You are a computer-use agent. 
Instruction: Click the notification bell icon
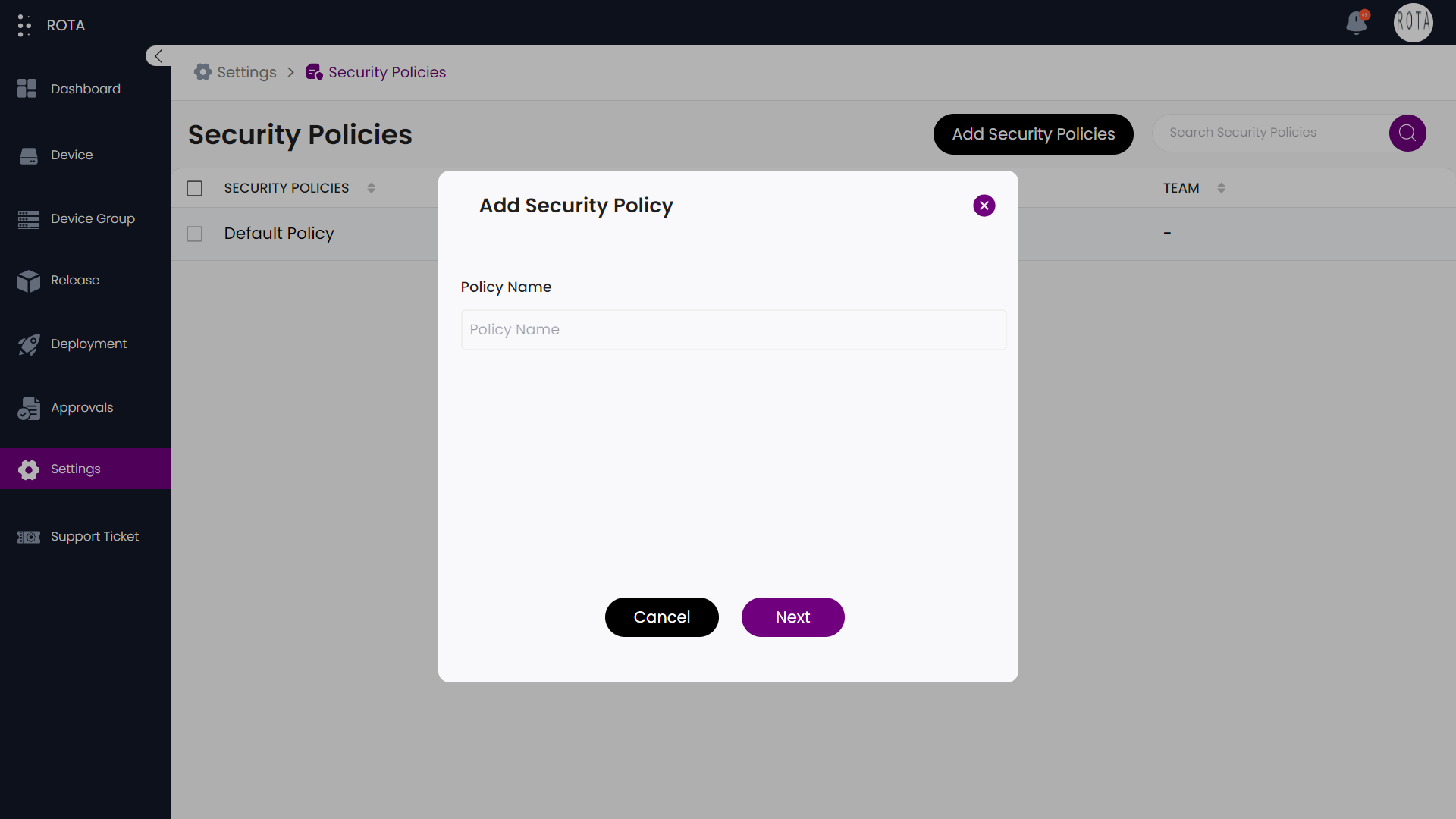[x=1357, y=24]
